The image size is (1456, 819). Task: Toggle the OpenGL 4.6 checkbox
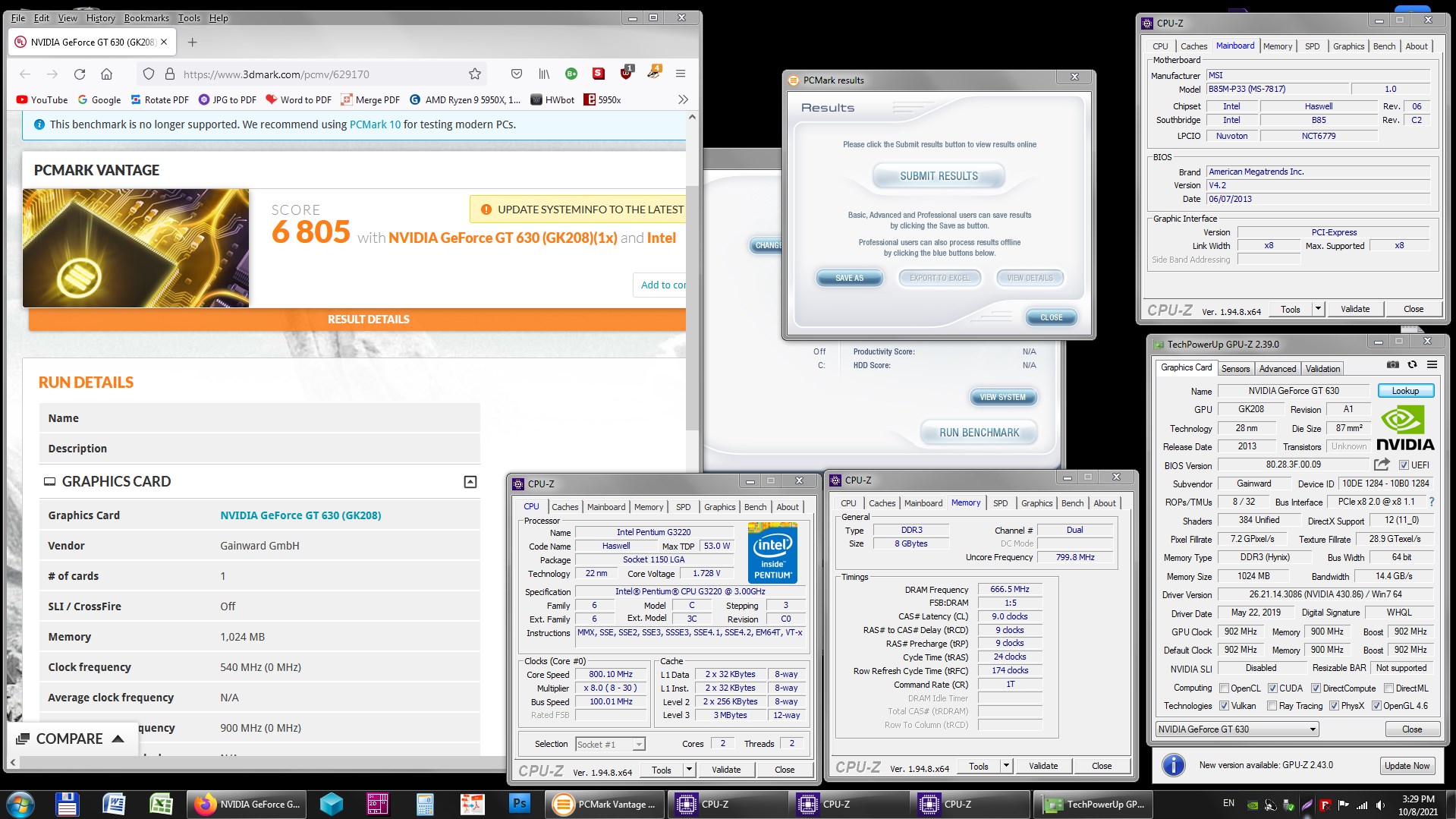(1376, 706)
